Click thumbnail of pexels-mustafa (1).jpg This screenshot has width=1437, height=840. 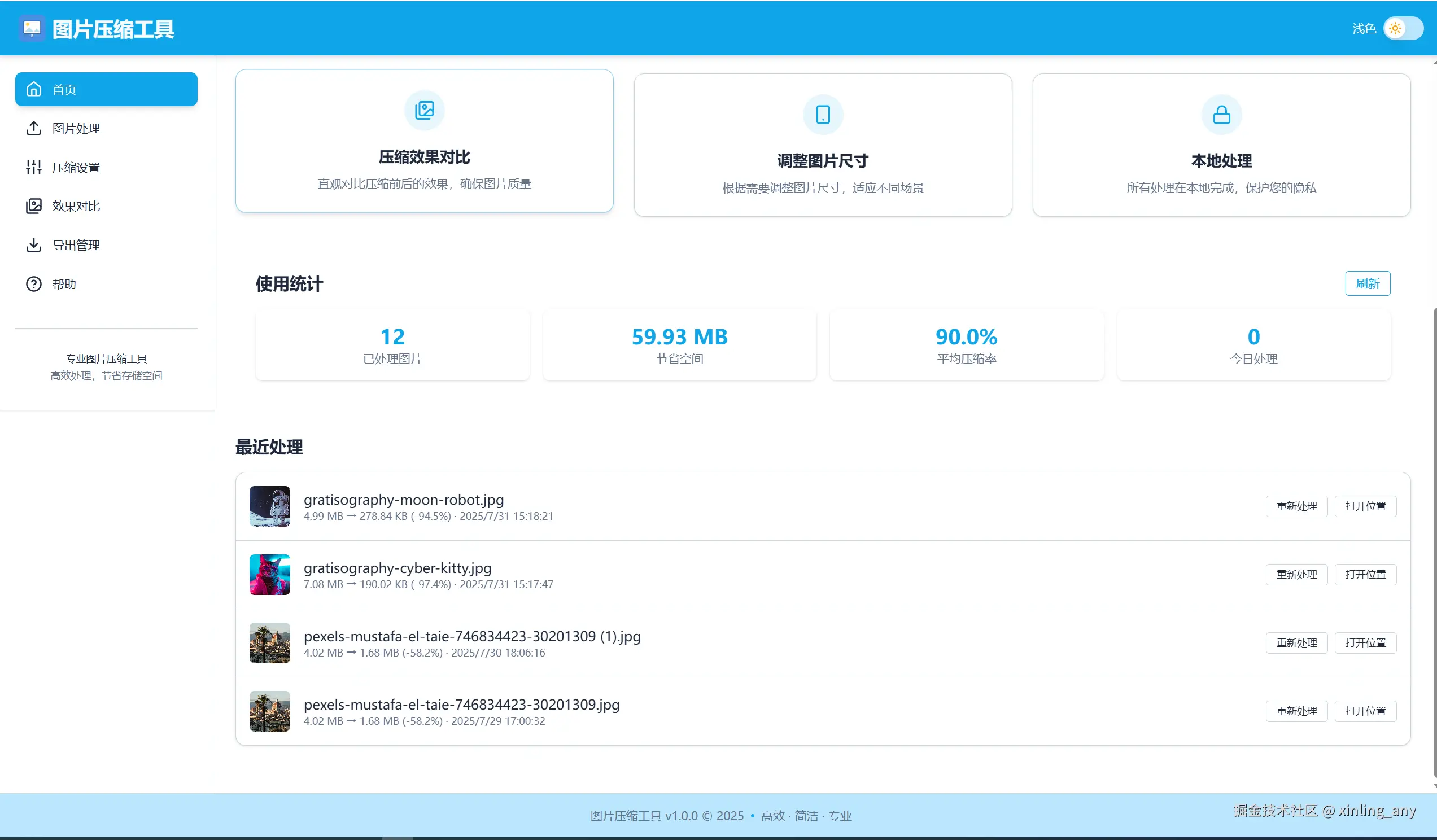pos(270,643)
